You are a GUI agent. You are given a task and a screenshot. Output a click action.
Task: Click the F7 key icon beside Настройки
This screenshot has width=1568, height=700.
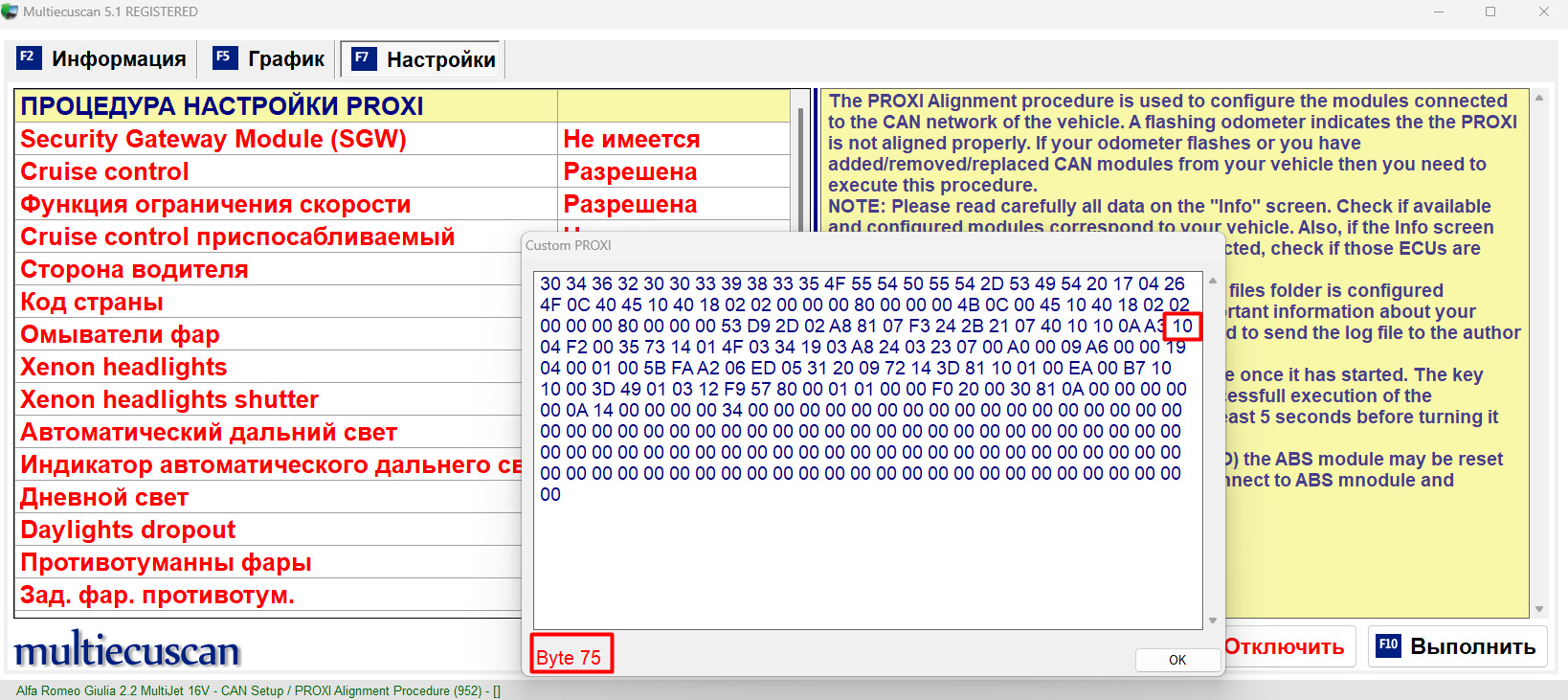pos(364,58)
